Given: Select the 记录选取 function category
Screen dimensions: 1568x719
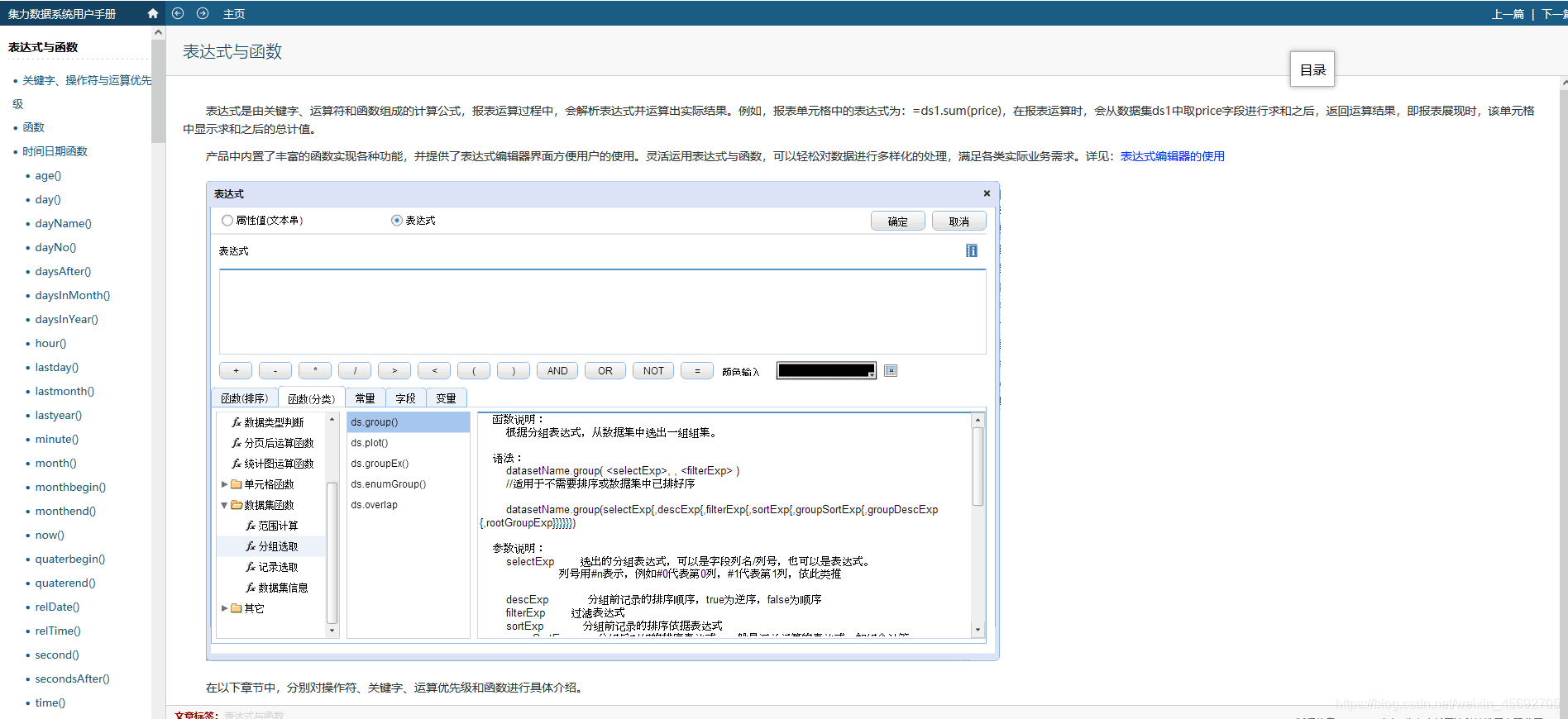Looking at the screenshot, I should tap(278, 567).
